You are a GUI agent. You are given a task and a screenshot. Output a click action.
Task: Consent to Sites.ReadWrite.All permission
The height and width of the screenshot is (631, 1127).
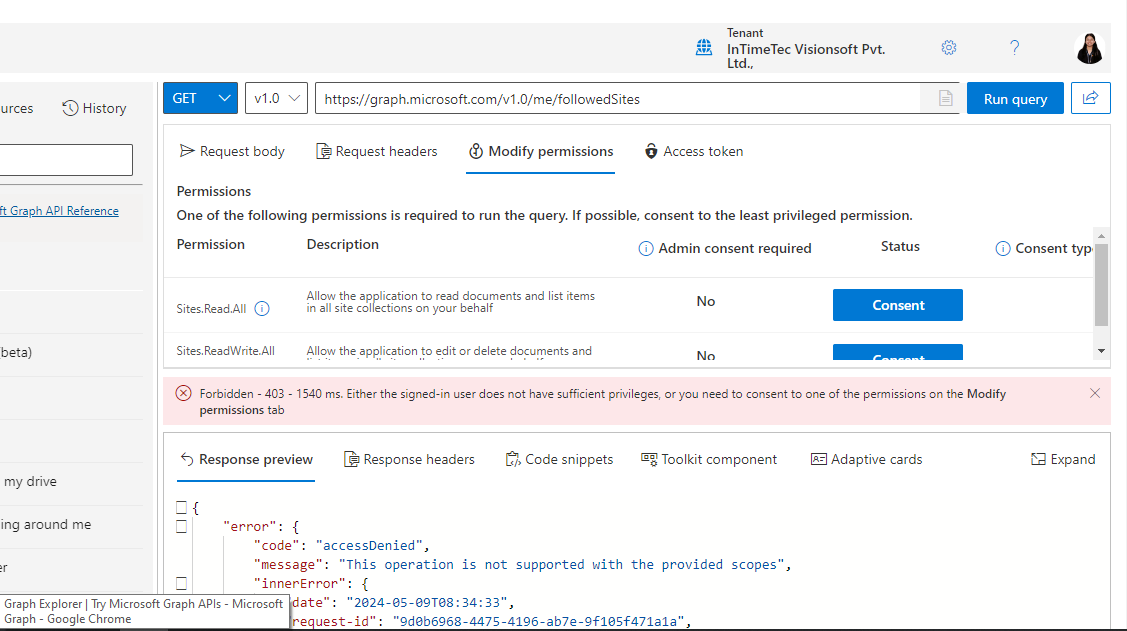click(x=898, y=352)
